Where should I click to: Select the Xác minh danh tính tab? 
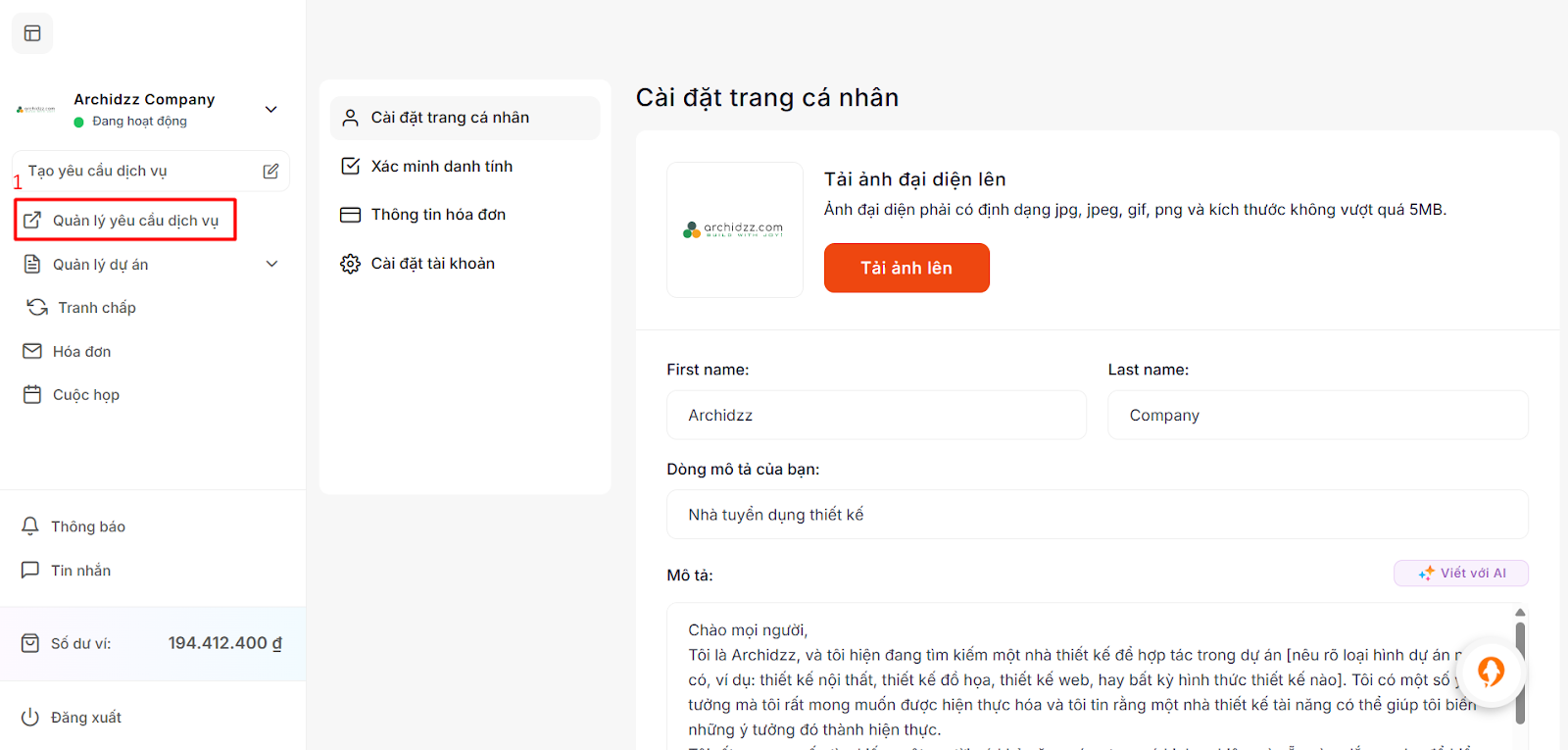[441, 167]
